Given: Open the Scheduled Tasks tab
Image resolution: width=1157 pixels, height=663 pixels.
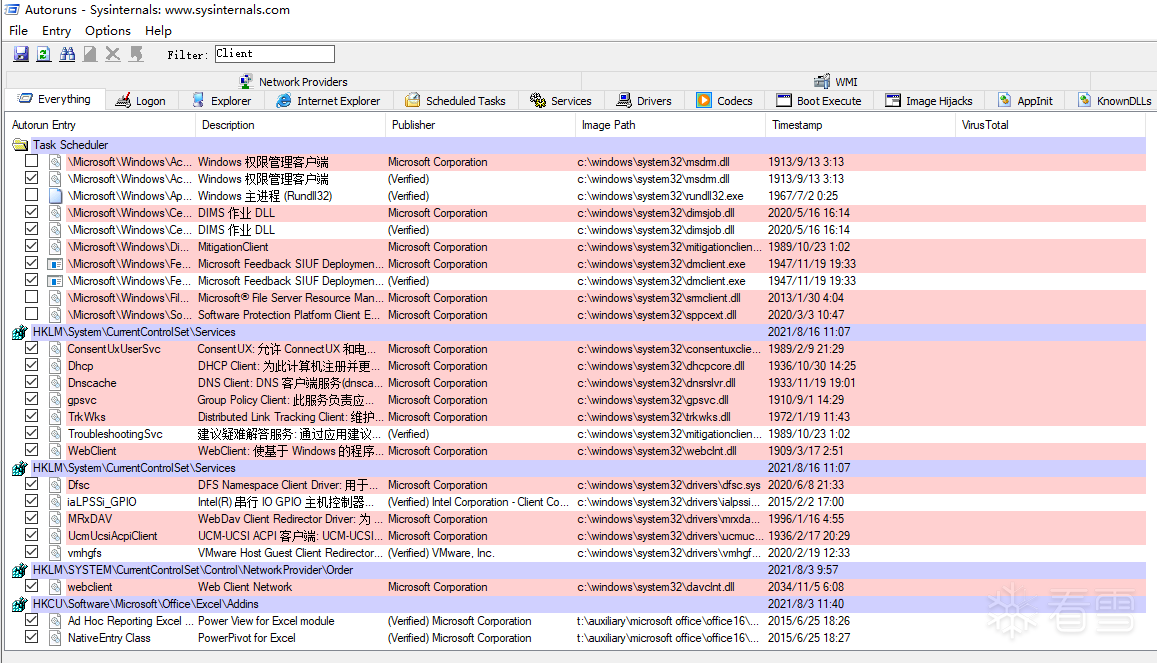Looking at the screenshot, I should pyautogui.click(x=456, y=101).
